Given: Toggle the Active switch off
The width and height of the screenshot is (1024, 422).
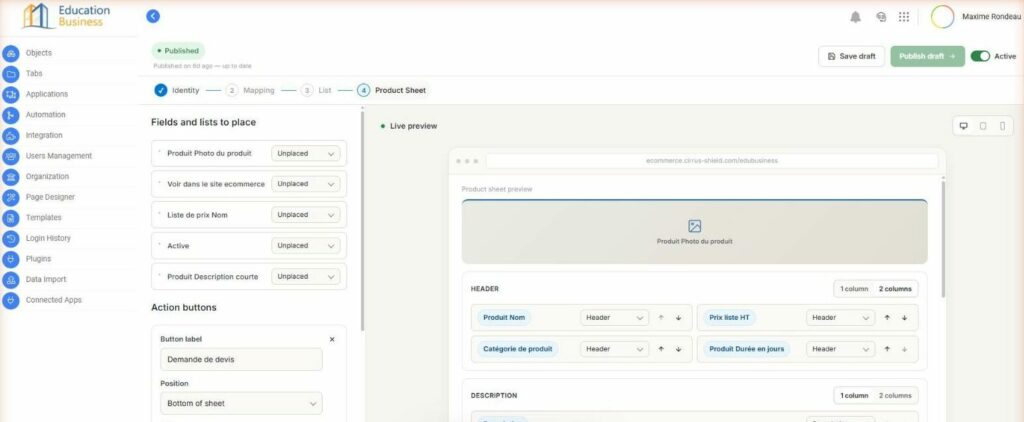Looking at the screenshot, I should coord(980,56).
